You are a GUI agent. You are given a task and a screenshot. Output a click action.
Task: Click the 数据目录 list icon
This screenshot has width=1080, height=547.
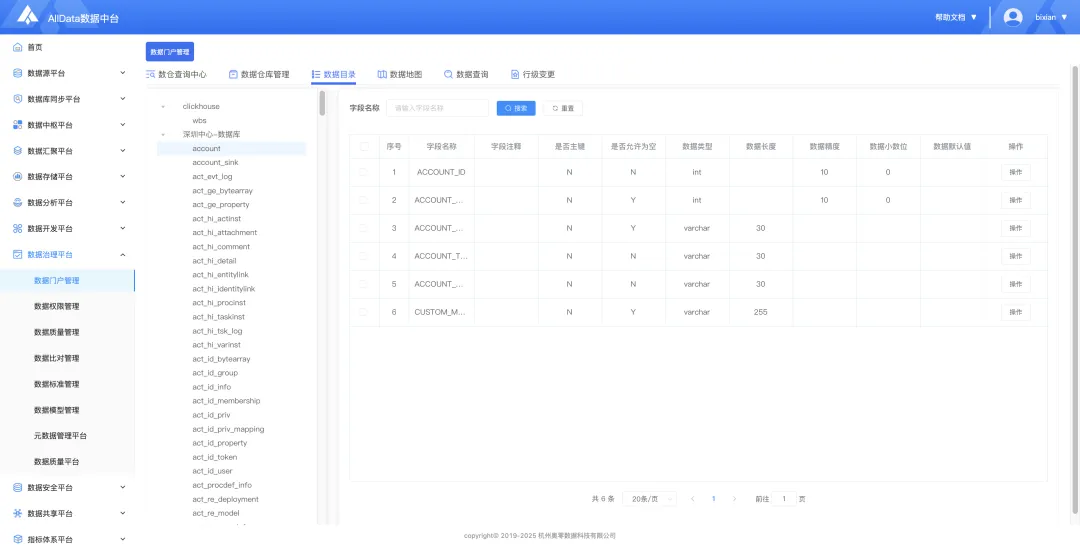[315, 74]
